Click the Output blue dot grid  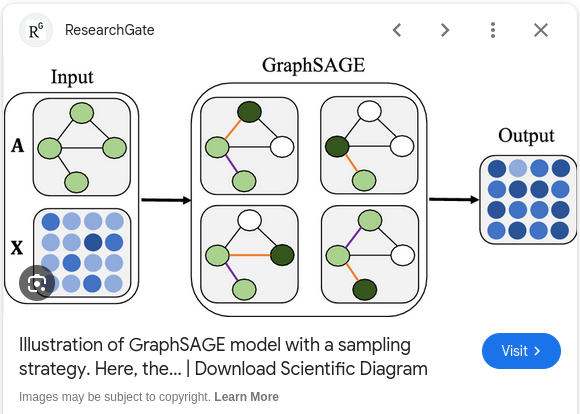528,200
